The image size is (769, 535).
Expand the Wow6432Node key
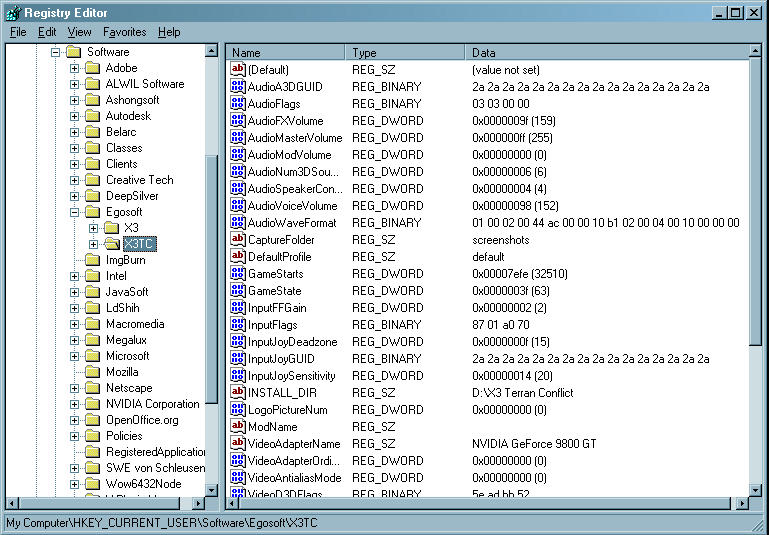[x=75, y=484]
